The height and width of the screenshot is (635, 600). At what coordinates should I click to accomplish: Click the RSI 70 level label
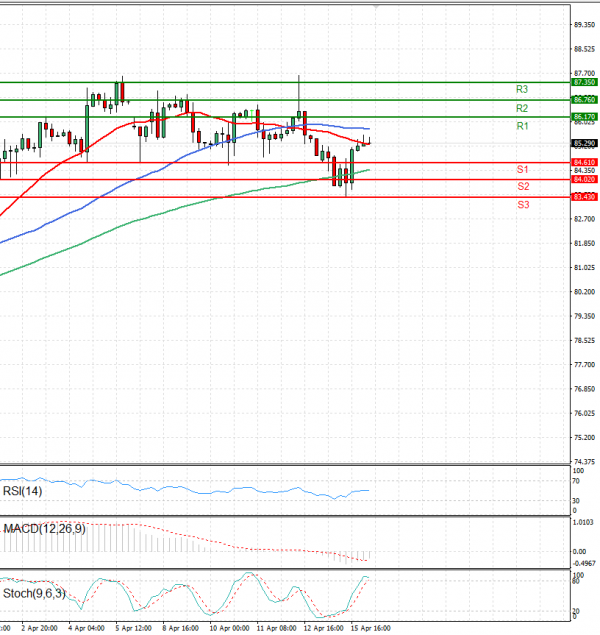(576, 481)
